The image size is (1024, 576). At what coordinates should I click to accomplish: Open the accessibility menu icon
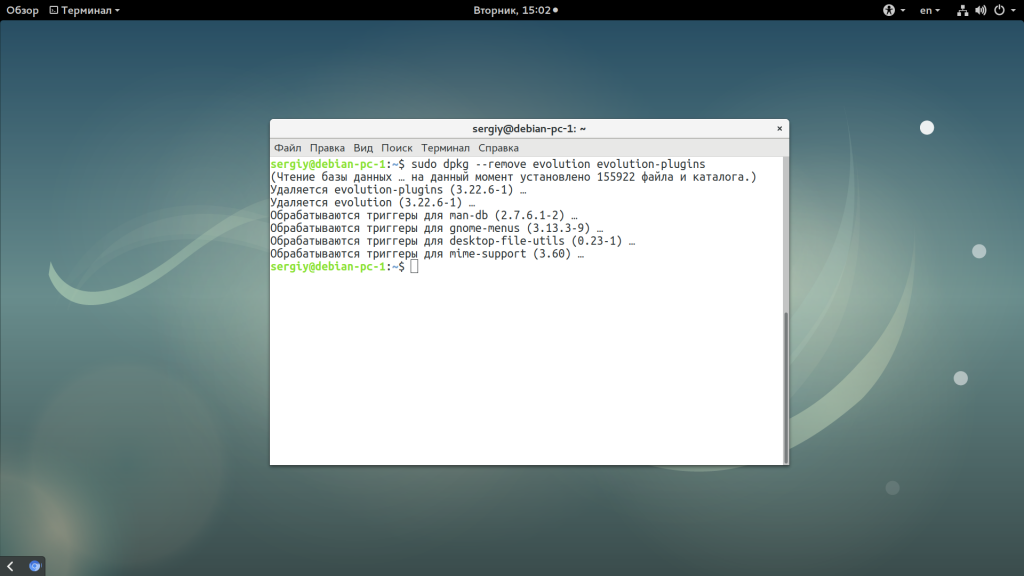(887, 10)
